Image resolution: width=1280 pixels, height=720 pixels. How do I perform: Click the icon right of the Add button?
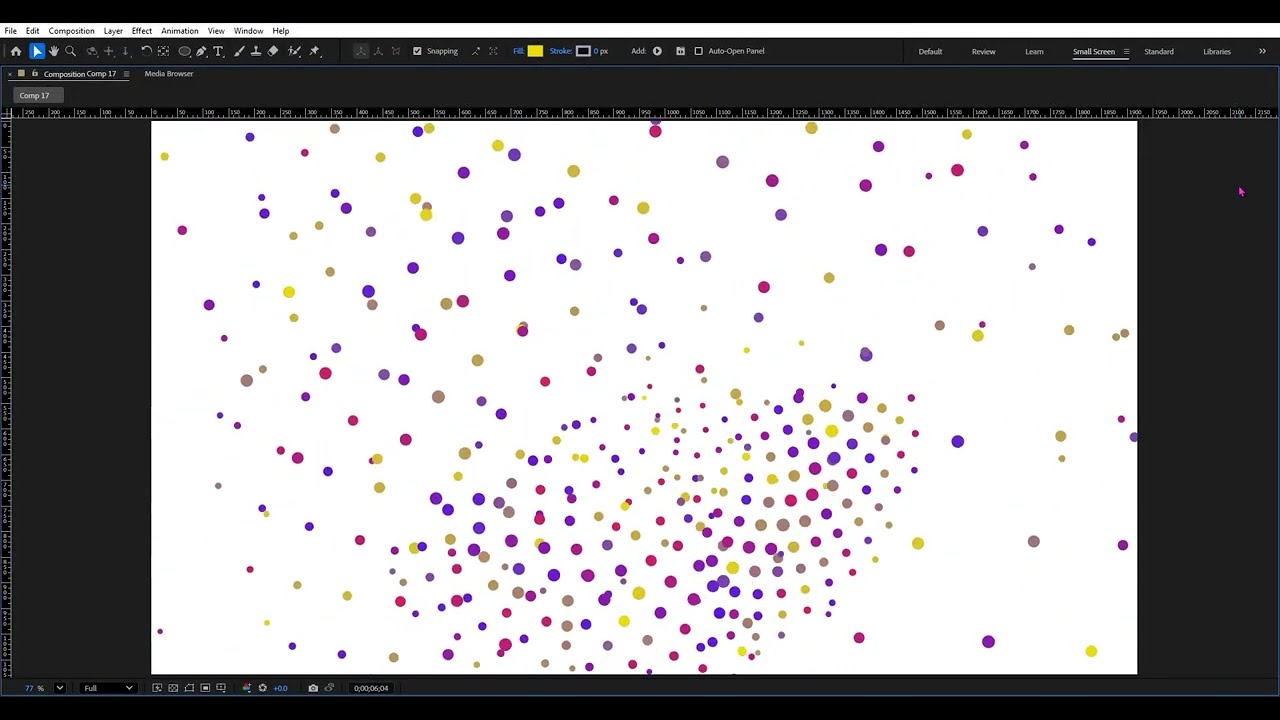pos(680,51)
